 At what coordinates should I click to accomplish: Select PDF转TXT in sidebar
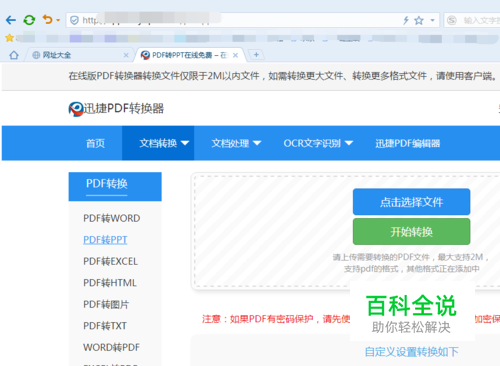(105, 326)
